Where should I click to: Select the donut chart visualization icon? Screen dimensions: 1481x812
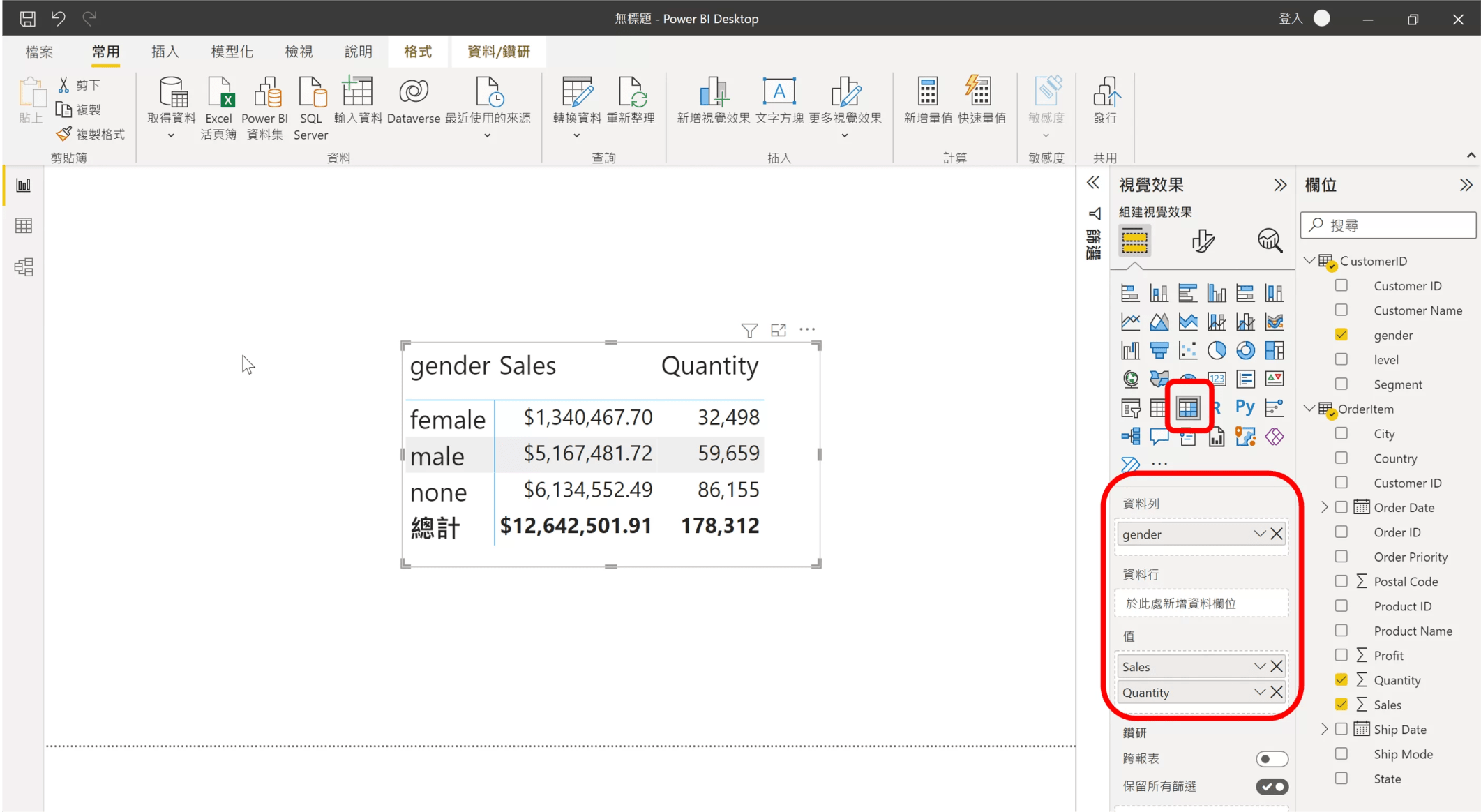[1247, 350]
